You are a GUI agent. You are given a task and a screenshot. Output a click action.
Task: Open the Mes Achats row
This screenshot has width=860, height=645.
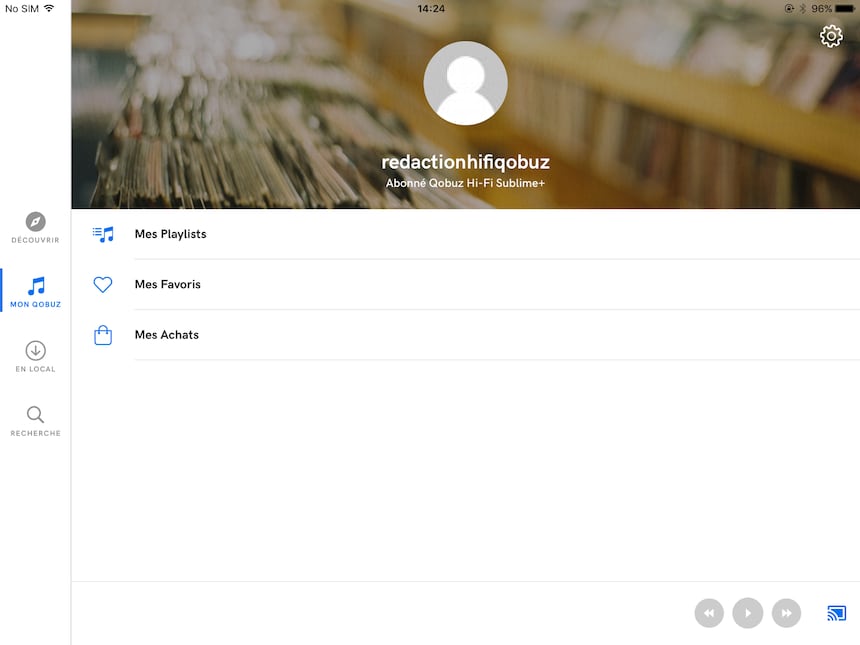point(466,335)
